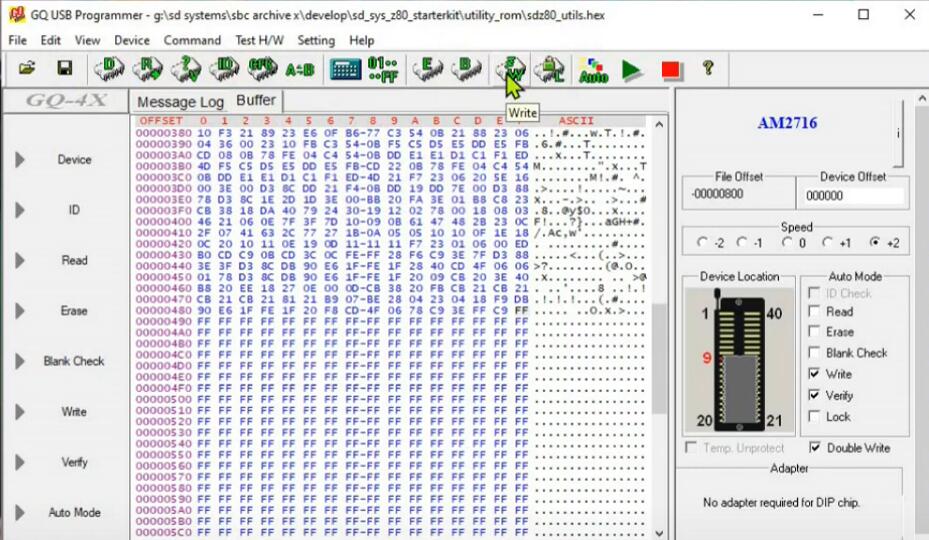Open help via the question mark icon
The height and width of the screenshot is (540, 929).
pos(708,68)
